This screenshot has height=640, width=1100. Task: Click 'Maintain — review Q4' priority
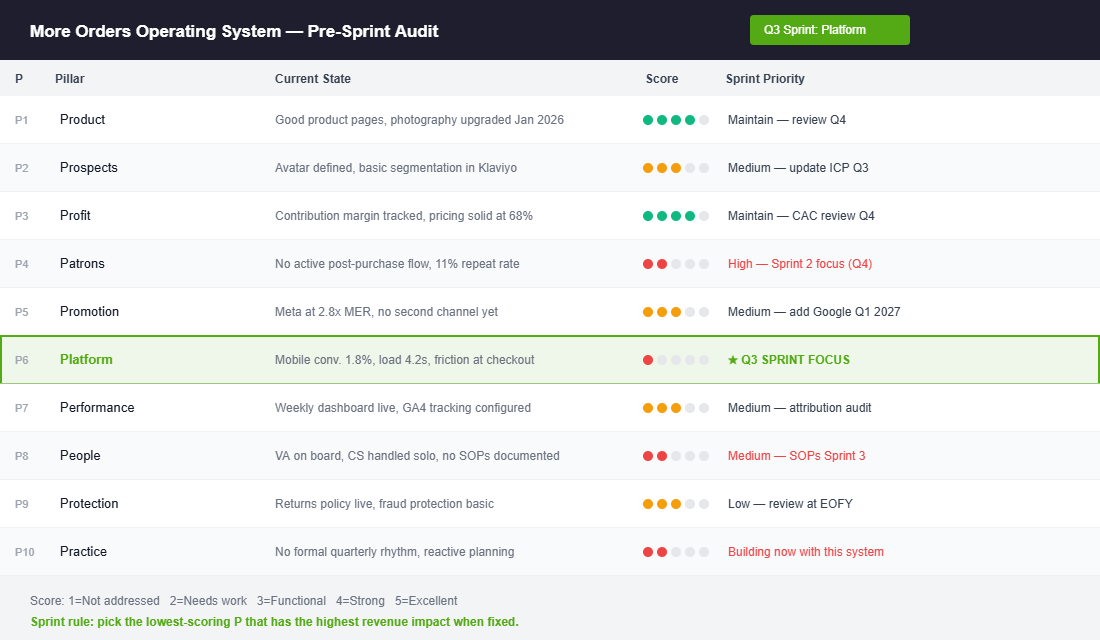point(786,120)
